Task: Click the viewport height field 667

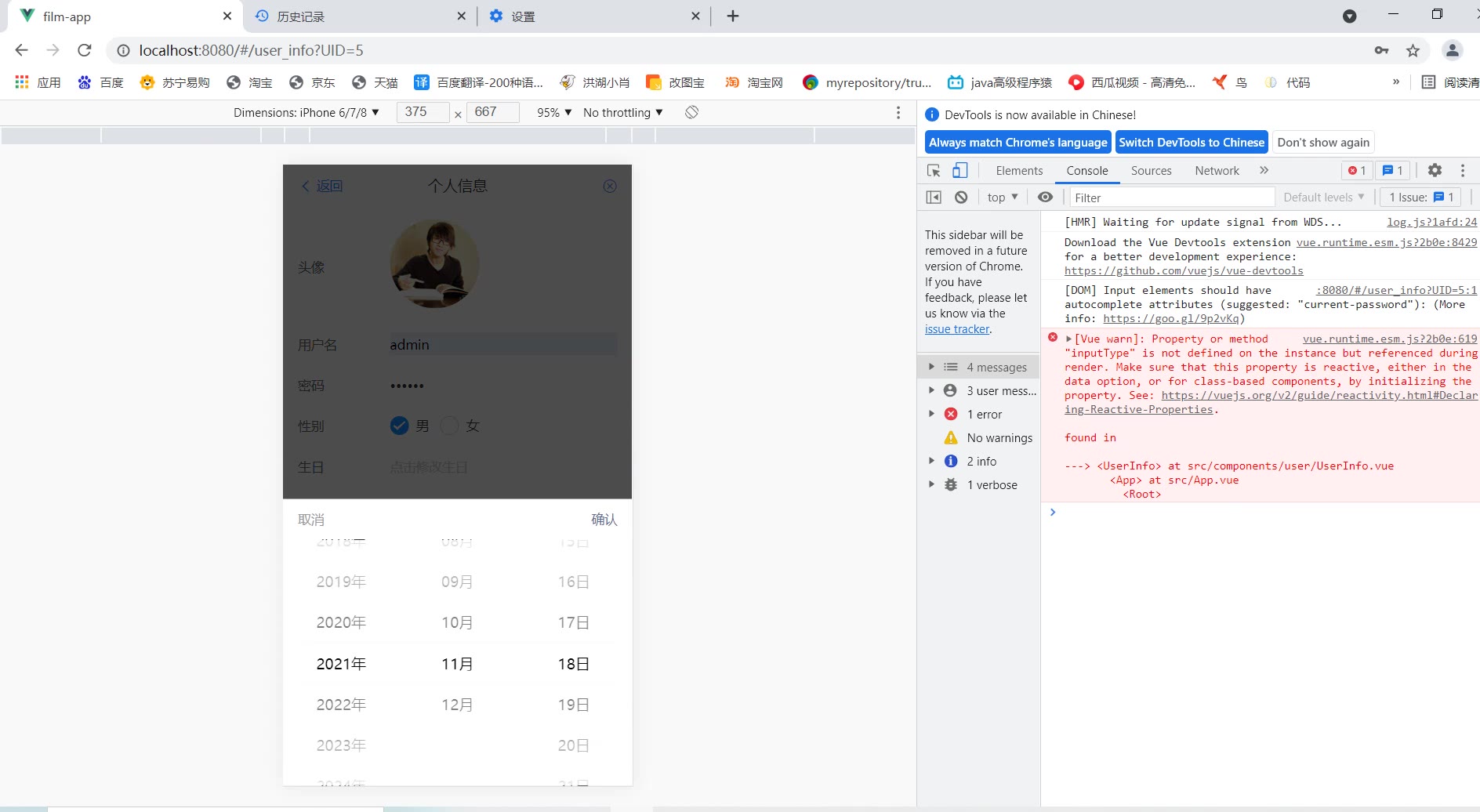Action: pos(492,112)
